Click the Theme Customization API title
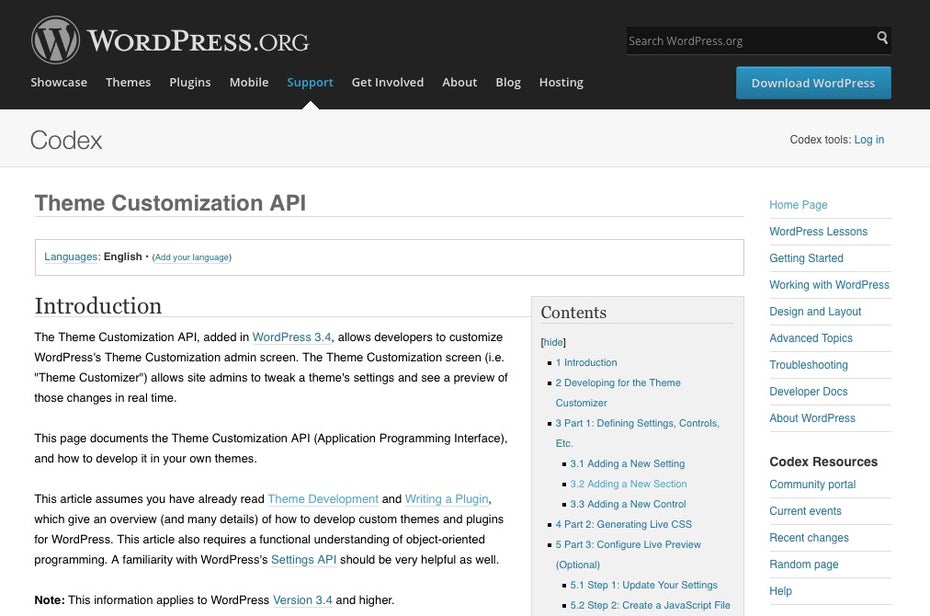This screenshot has width=930, height=616. [x=170, y=203]
